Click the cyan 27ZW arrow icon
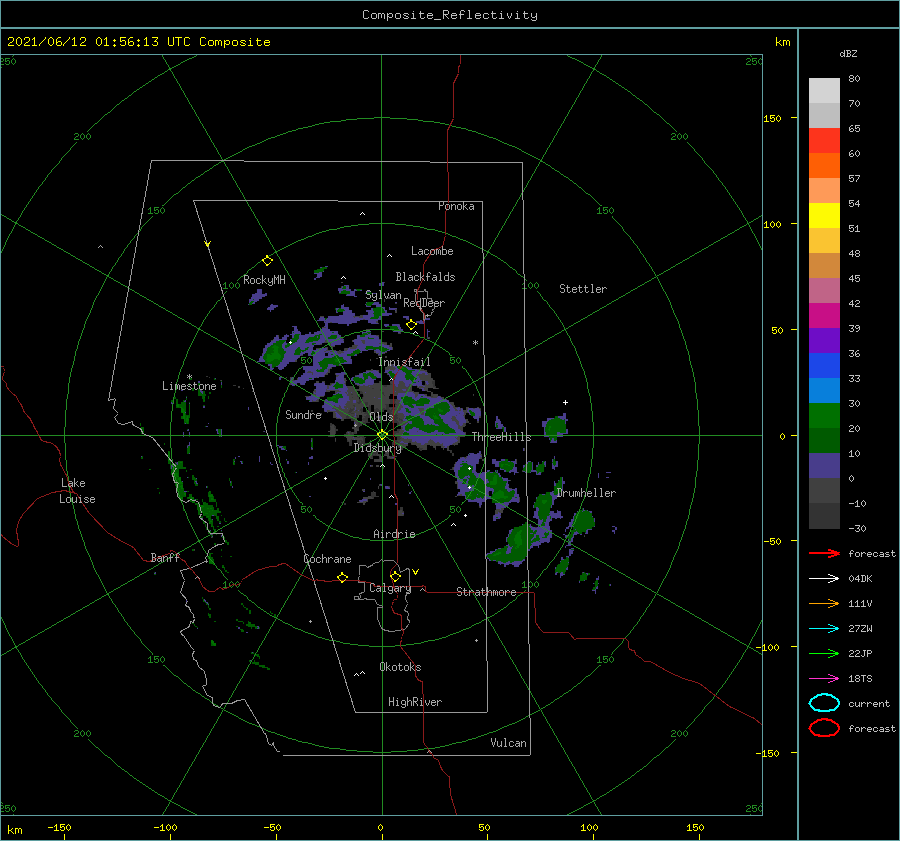Image resolution: width=900 pixels, height=841 pixels. [824, 629]
